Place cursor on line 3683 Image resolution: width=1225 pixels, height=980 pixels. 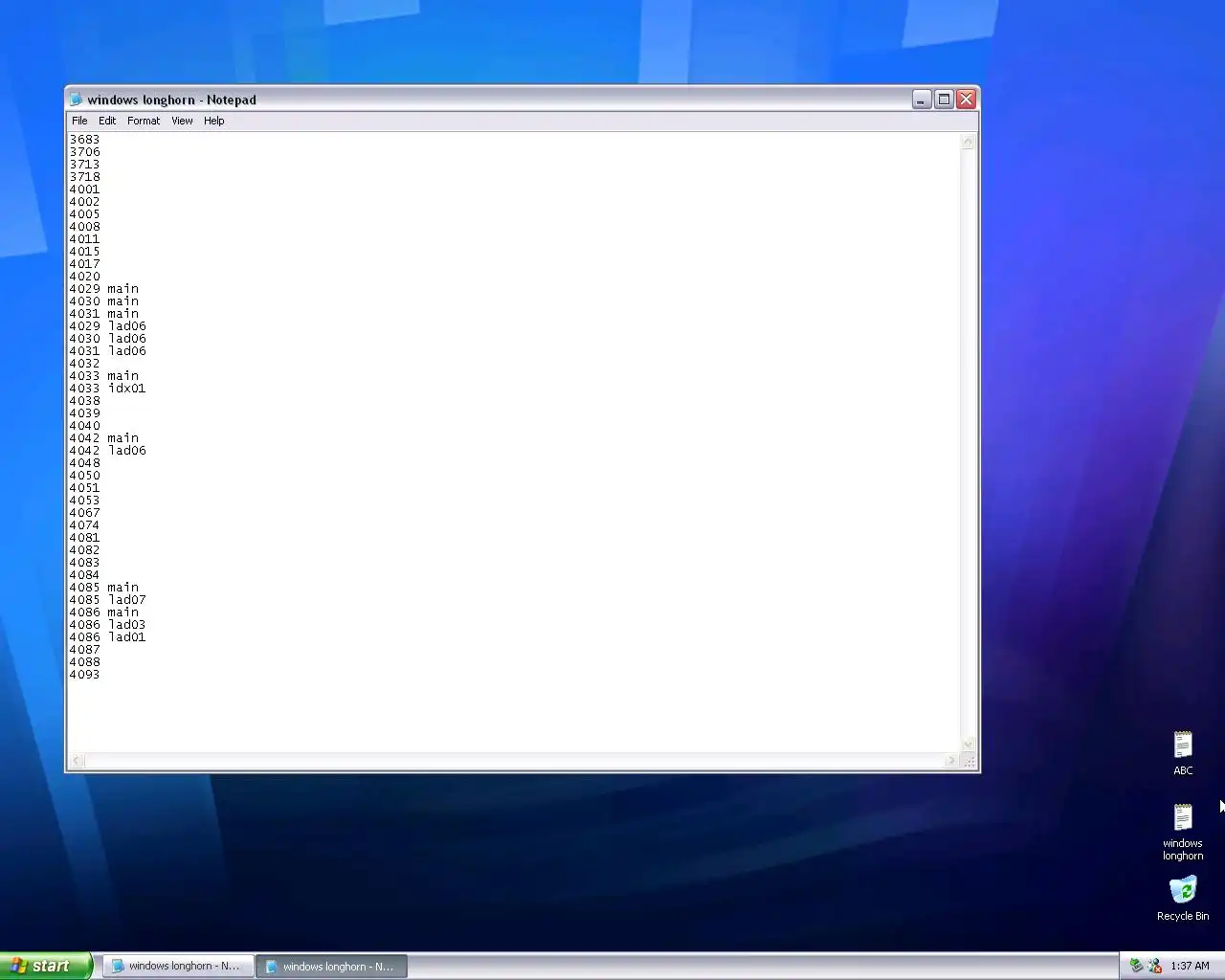click(x=84, y=140)
